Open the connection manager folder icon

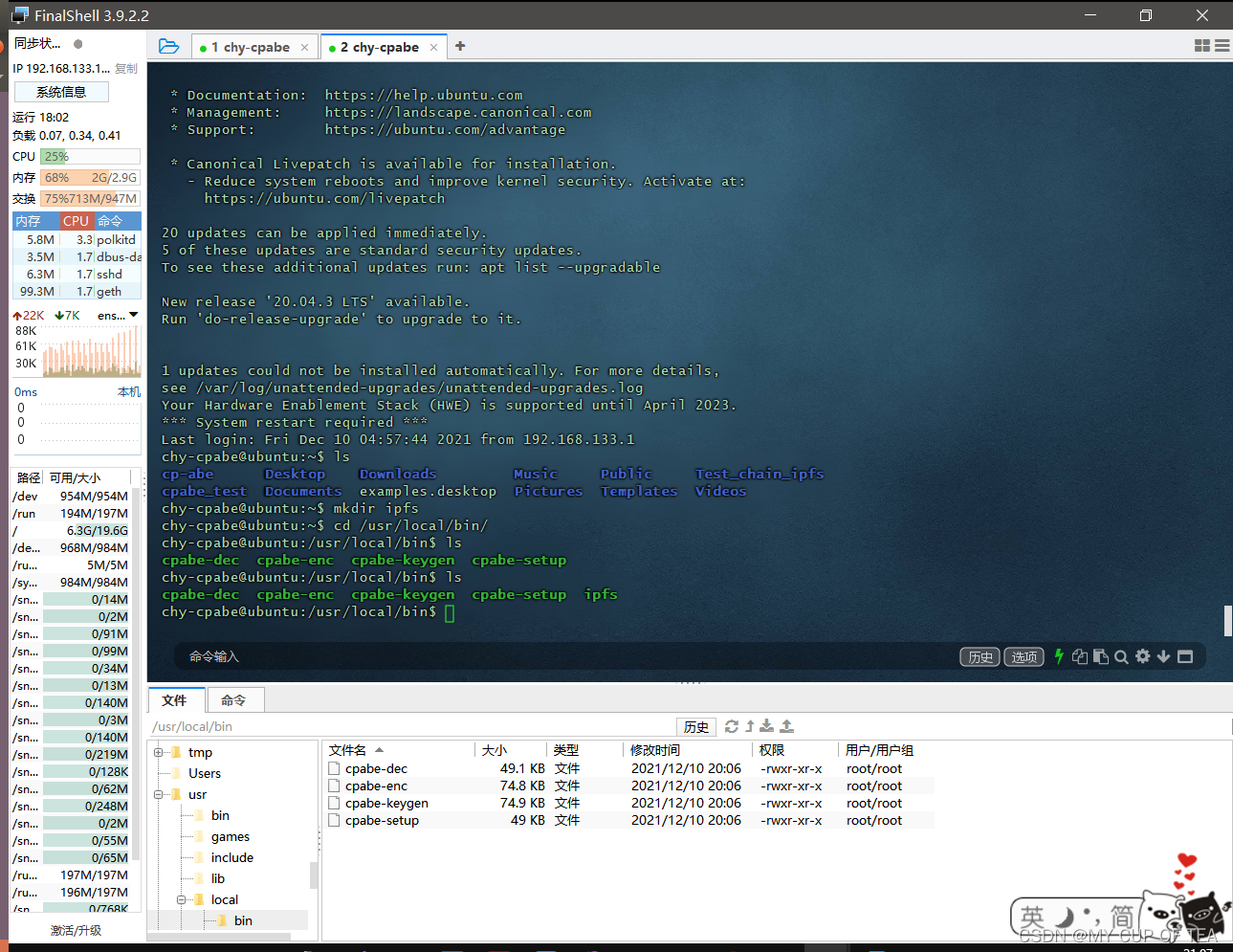pyautogui.click(x=168, y=46)
